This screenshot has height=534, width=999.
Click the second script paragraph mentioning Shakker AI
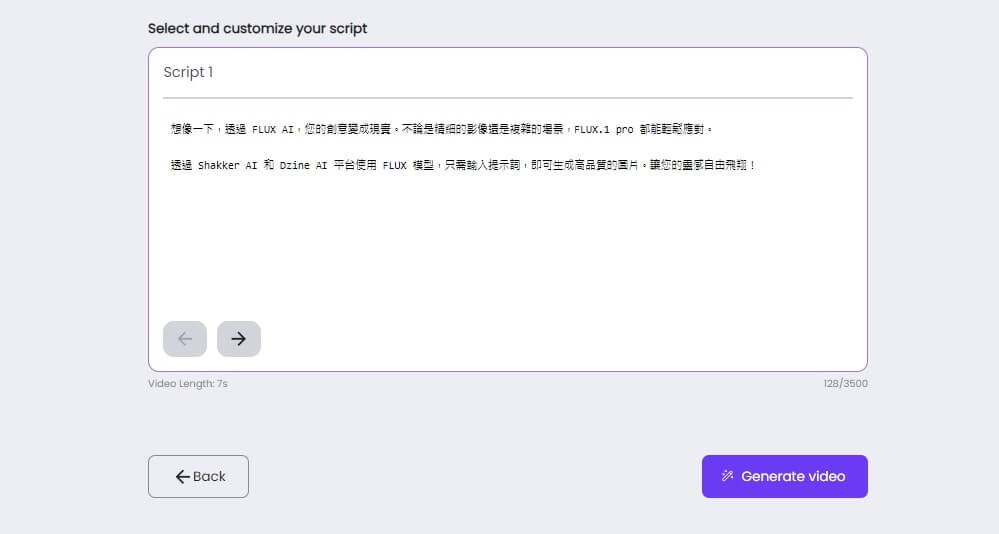coord(463,165)
